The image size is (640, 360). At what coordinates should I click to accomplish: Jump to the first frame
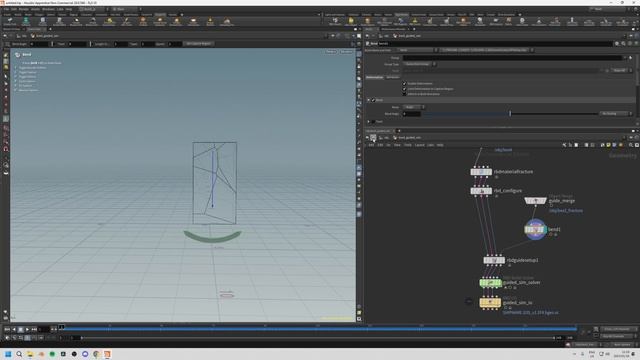pyautogui.click(x=7, y=329)
